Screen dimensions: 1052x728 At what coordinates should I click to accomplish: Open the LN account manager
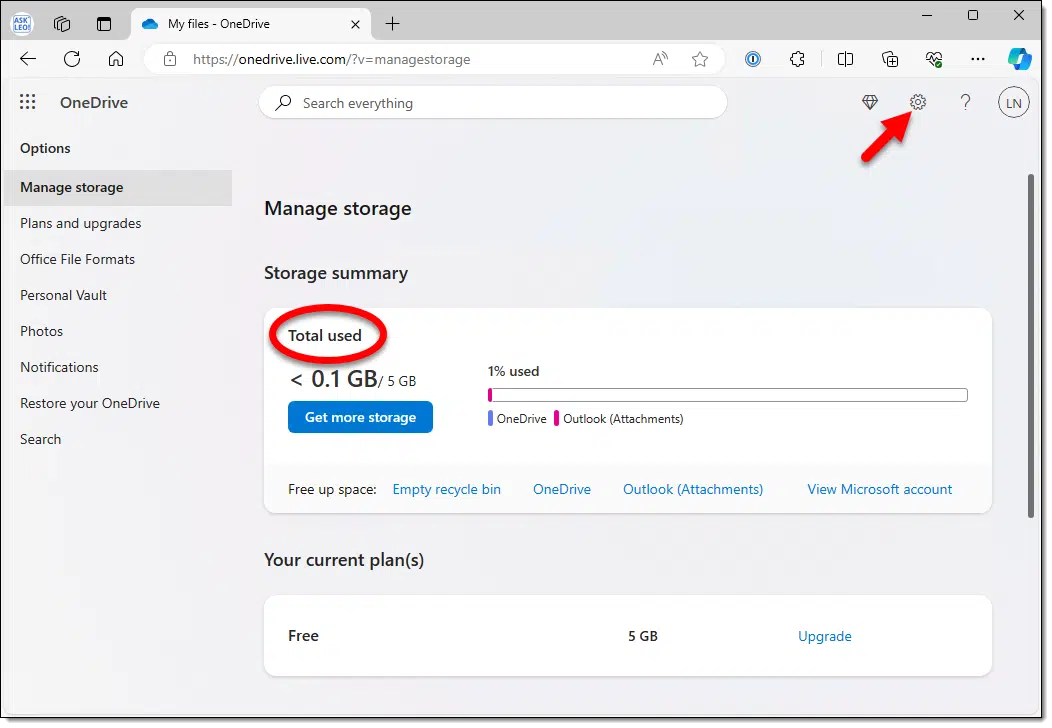[1014, 103]
